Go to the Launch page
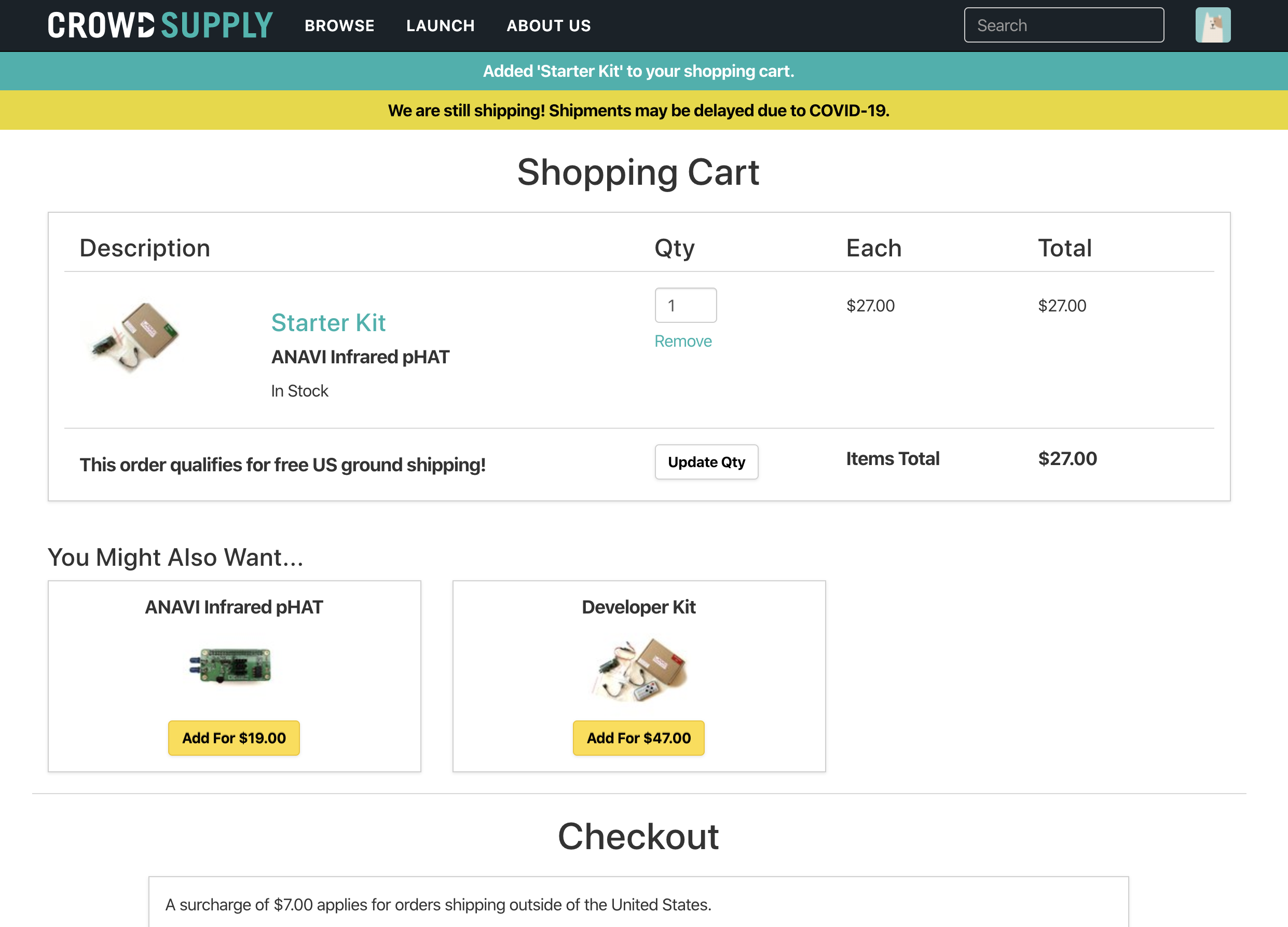 [x=440, y=25]
